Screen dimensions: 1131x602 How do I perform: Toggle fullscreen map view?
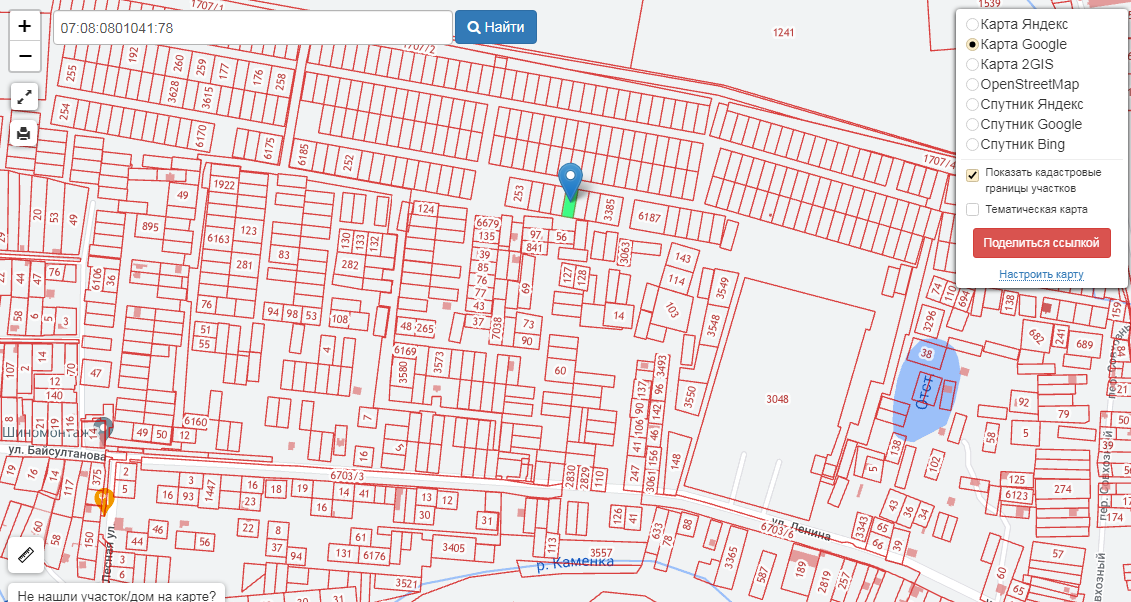(x=24, y=96)
